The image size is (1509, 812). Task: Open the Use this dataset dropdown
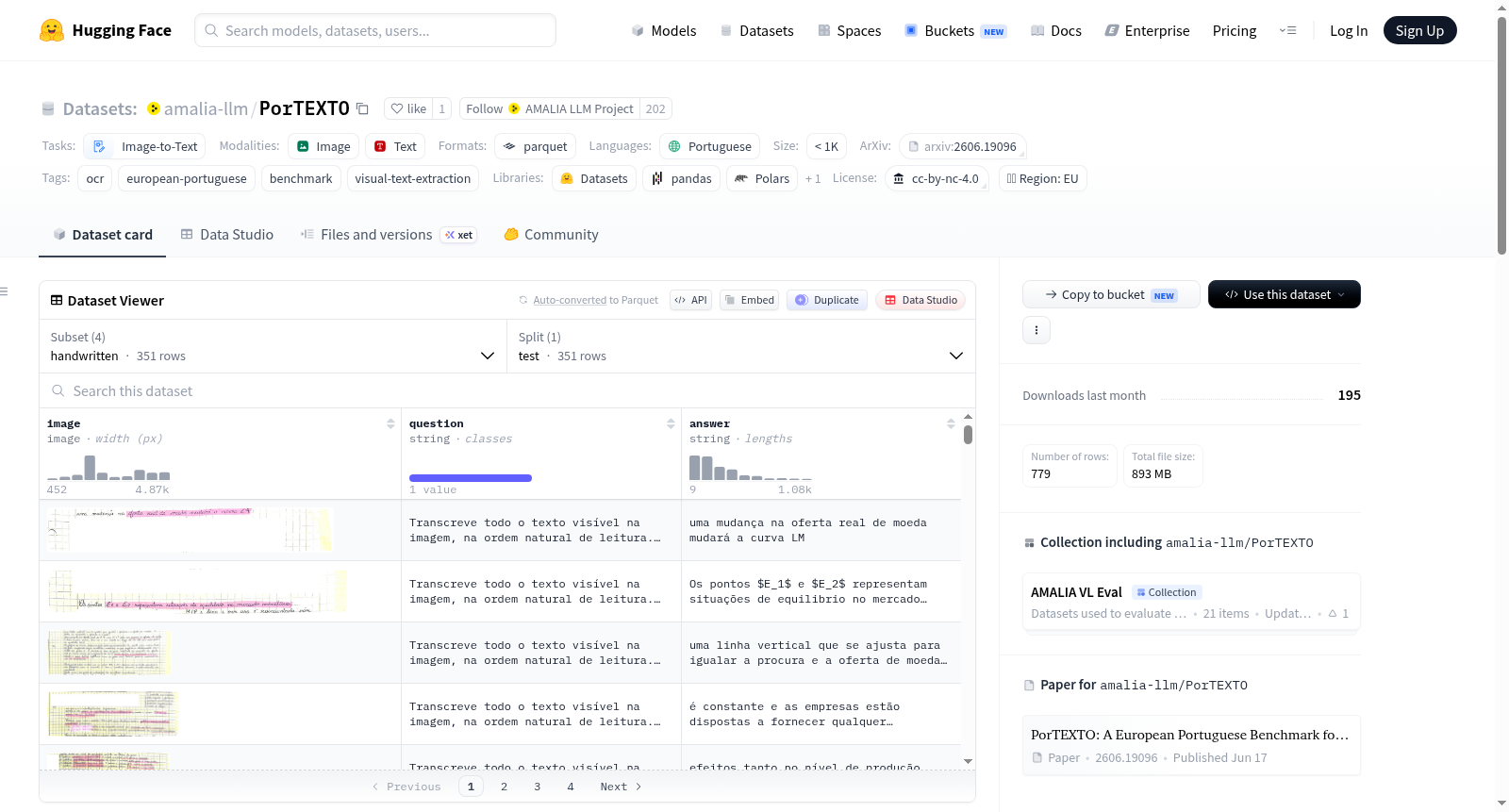1285,294
